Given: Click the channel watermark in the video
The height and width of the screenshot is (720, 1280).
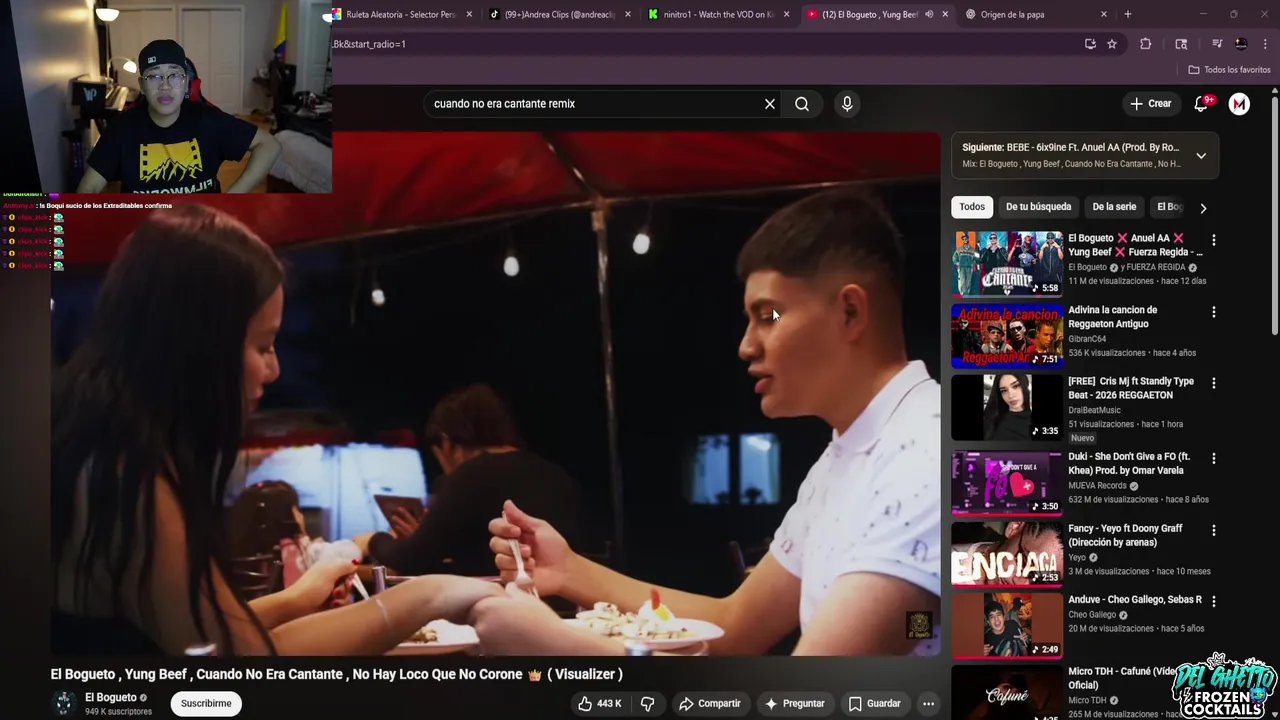Looking at the screenshot, I should pos(918,626).
